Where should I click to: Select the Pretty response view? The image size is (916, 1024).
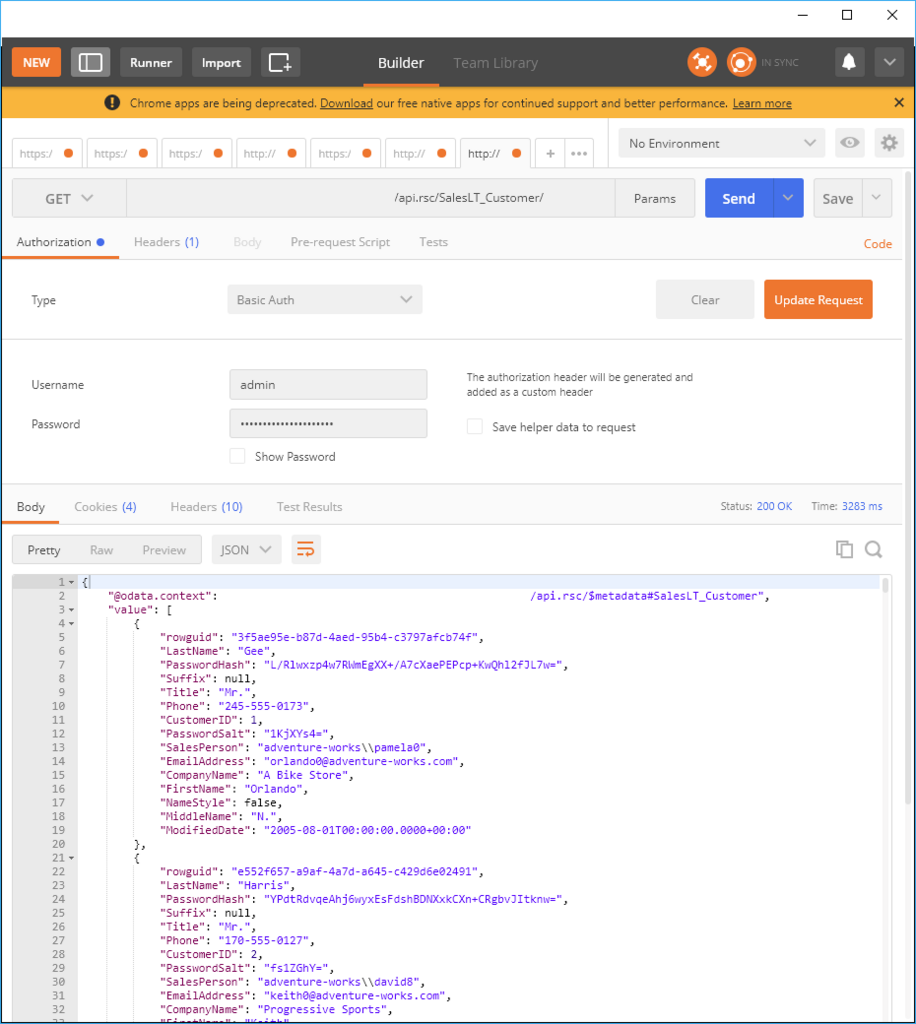tap(44, 550)
